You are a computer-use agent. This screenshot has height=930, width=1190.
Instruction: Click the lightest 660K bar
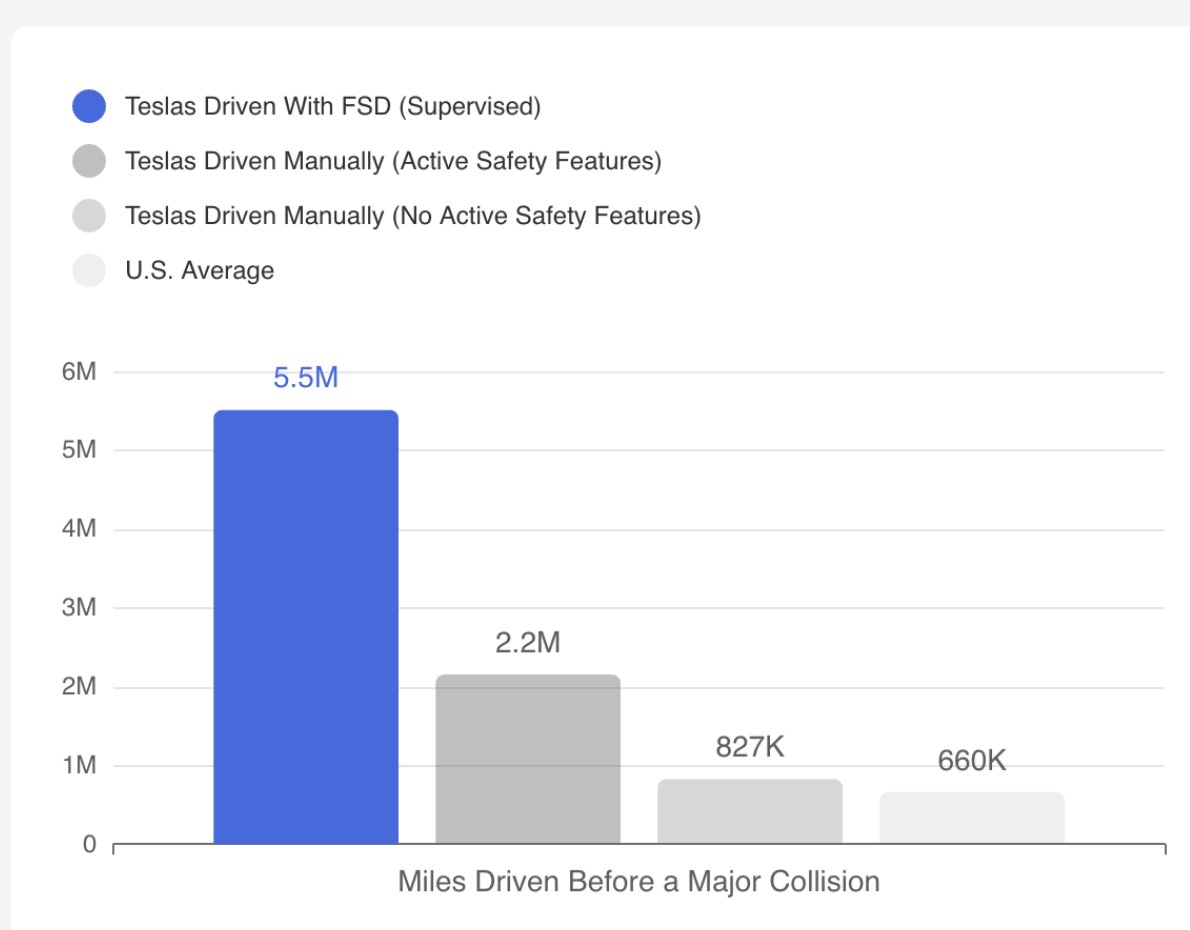[x=972, y=818]
